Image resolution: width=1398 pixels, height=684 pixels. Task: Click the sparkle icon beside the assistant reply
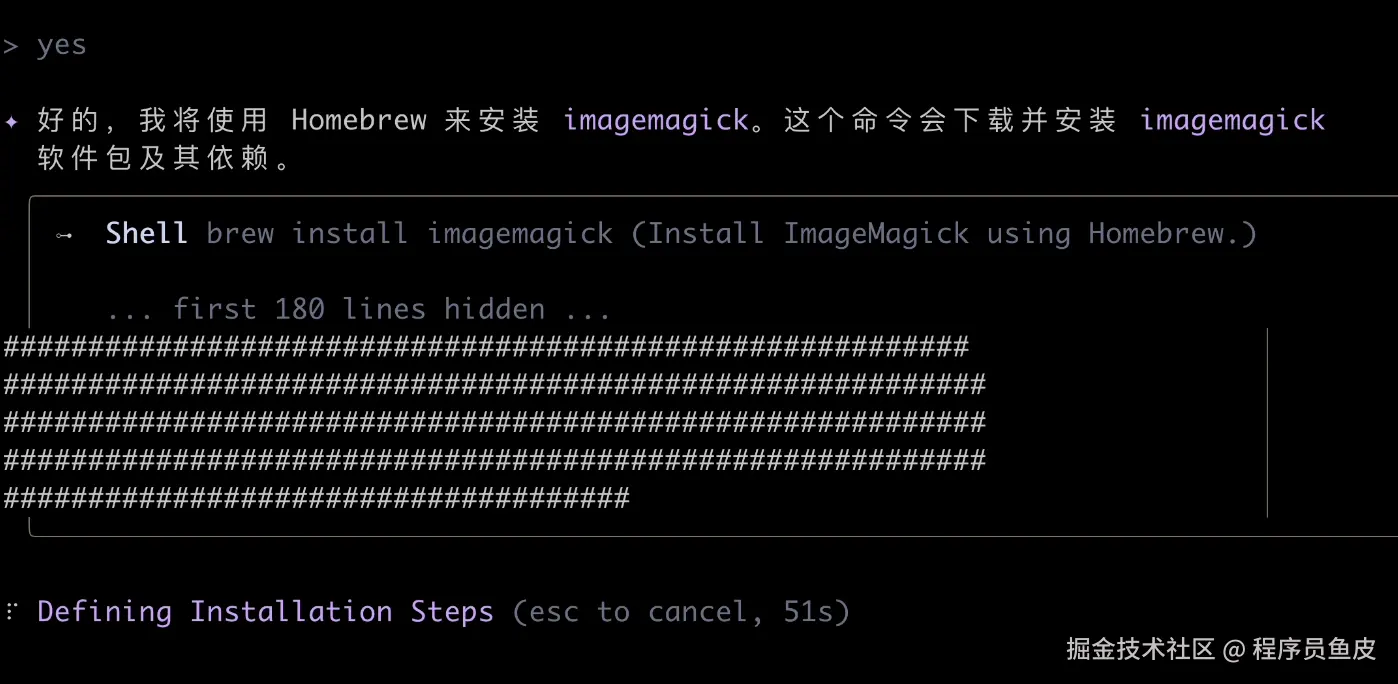point(12,122)
